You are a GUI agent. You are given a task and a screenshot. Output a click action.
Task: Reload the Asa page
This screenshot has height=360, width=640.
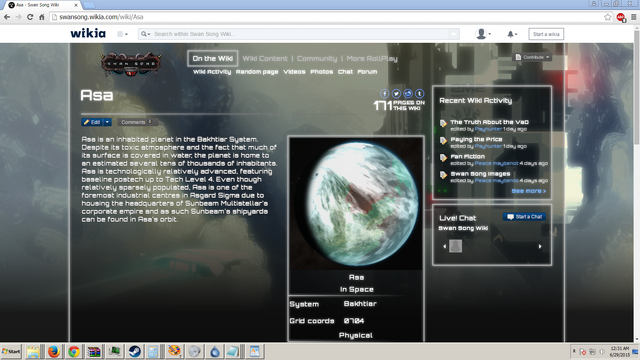[x=30, y=17]
